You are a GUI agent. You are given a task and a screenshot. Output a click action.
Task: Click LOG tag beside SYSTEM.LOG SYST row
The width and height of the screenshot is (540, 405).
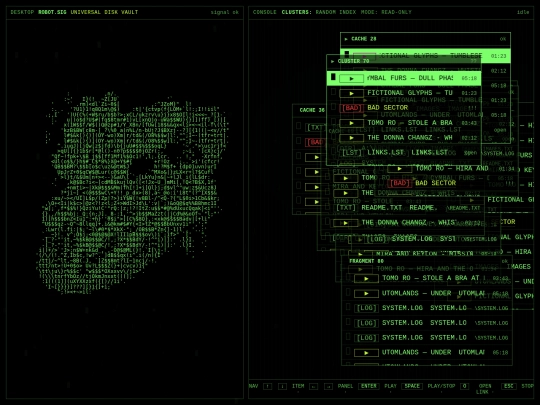(377, 239)
